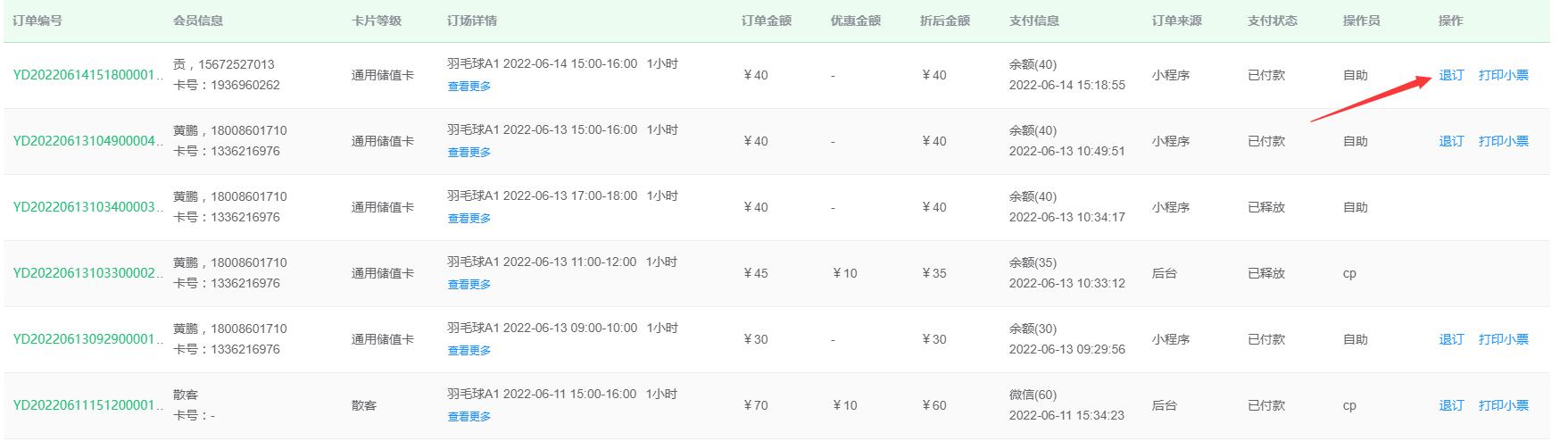1568x441 pixels.
Task: Click order number YD20220613103400003
Action: (x=87, y=208)
